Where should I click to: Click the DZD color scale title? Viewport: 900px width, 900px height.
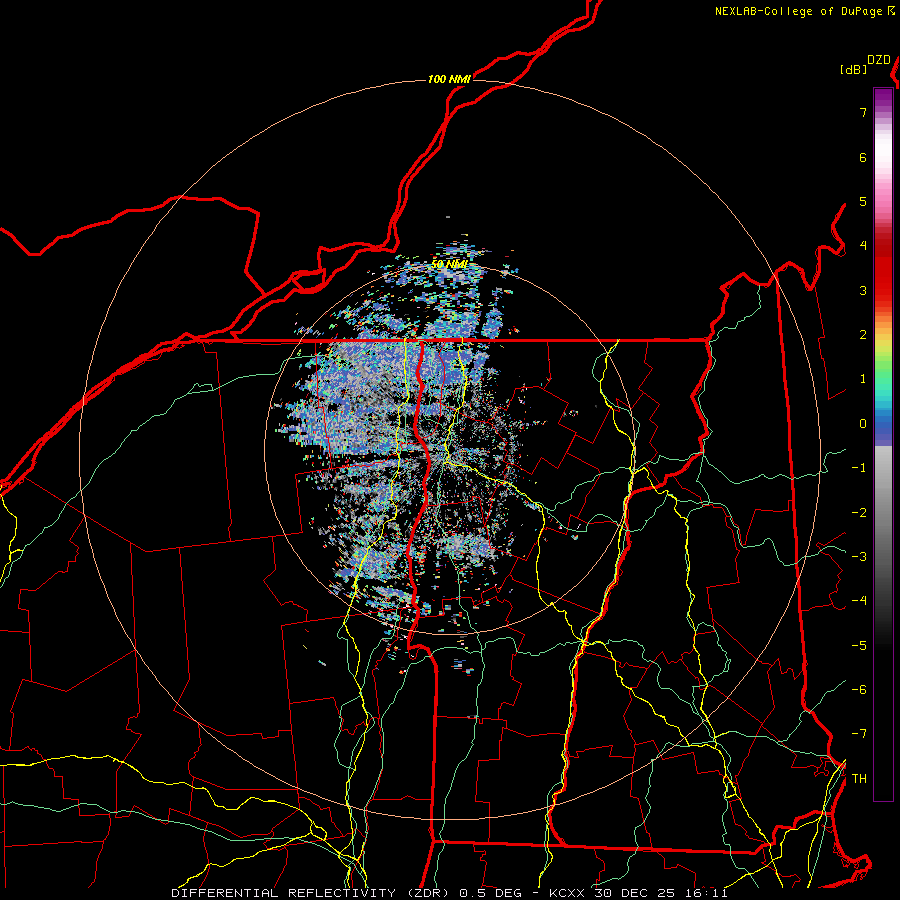click(x=879, y=60)
